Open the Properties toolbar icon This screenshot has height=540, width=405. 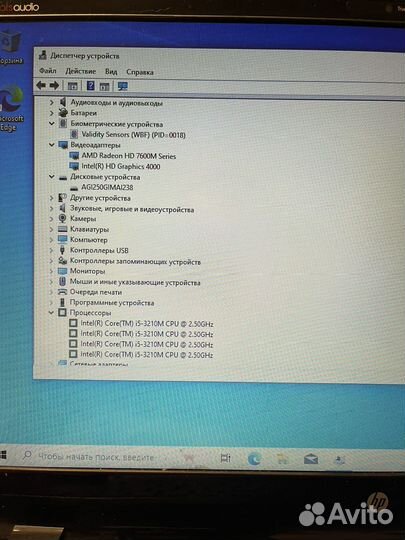72,86
